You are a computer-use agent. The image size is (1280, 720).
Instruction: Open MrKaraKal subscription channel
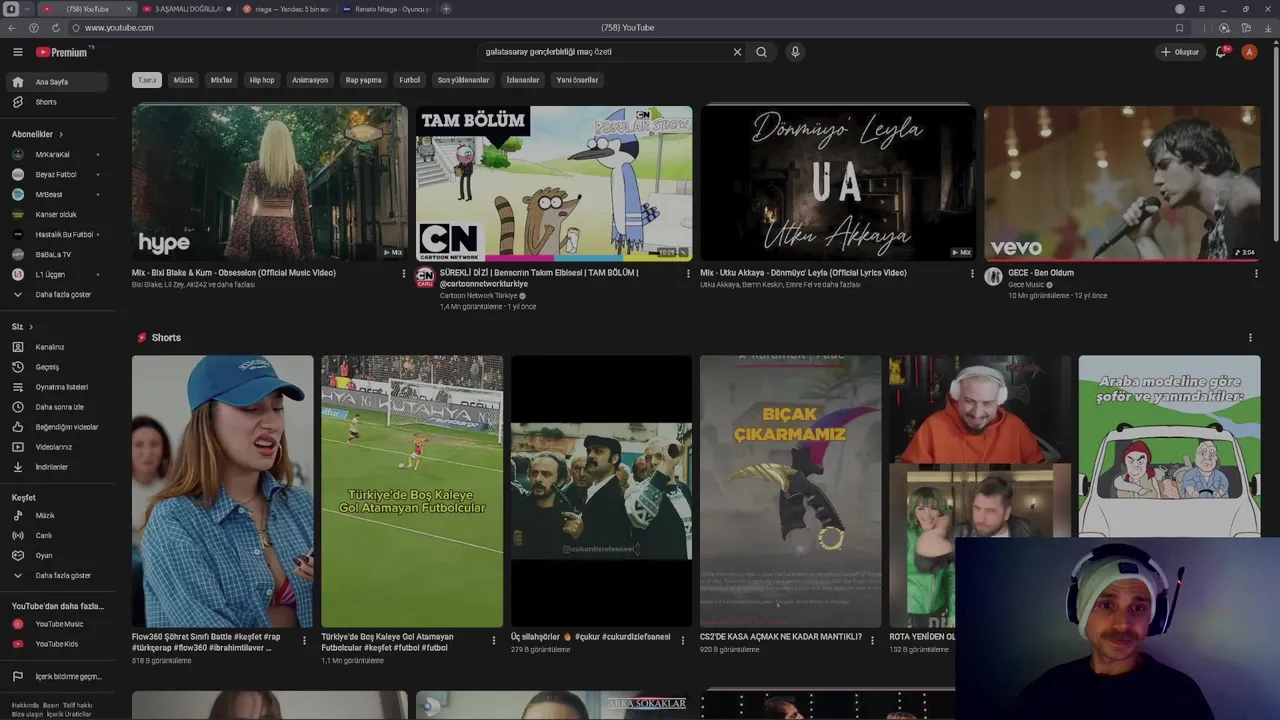click(x=56, y=154)
